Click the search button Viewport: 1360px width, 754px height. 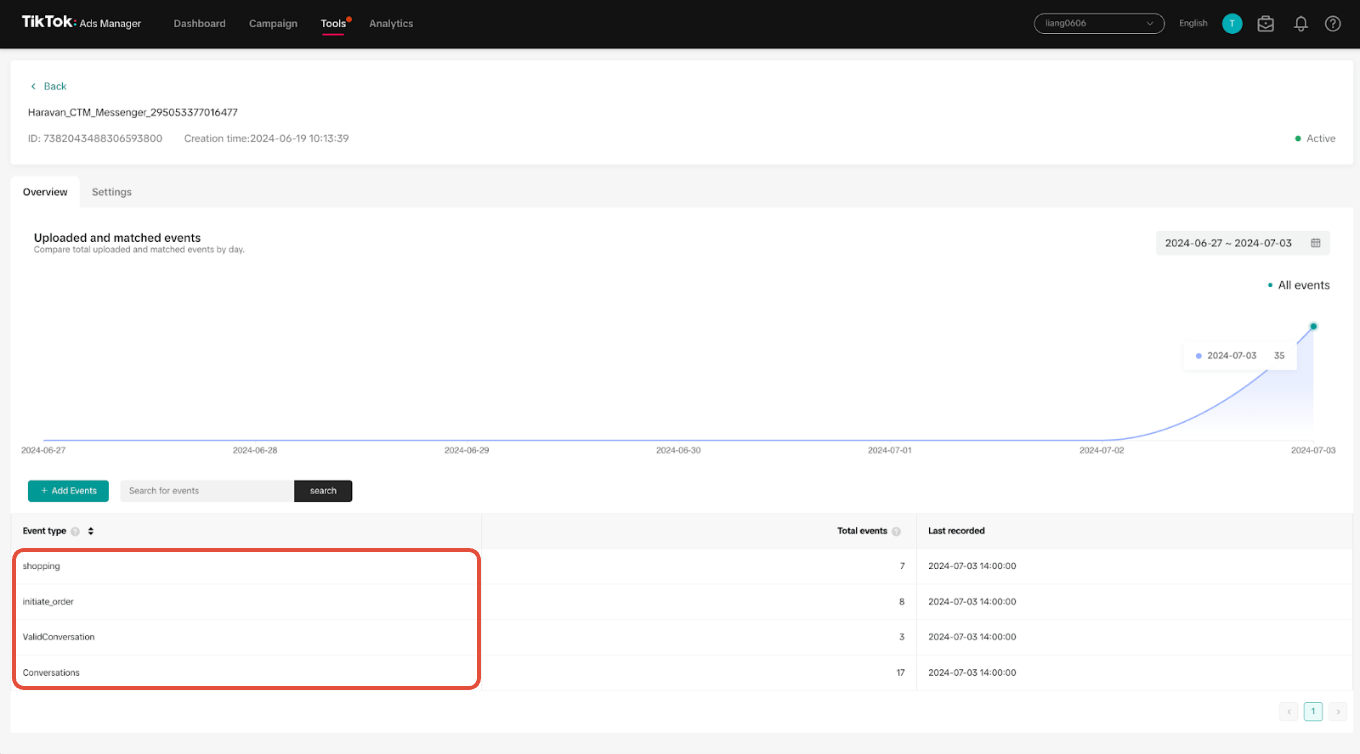pos(323,491)
